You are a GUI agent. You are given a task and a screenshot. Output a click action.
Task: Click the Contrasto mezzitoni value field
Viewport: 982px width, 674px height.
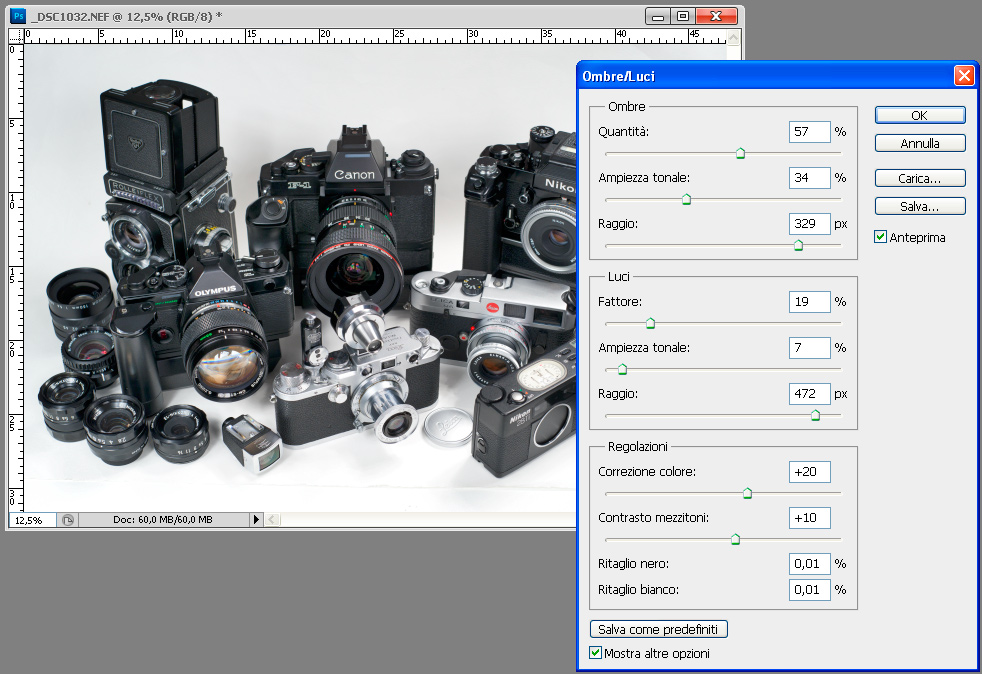pos(809,518)
